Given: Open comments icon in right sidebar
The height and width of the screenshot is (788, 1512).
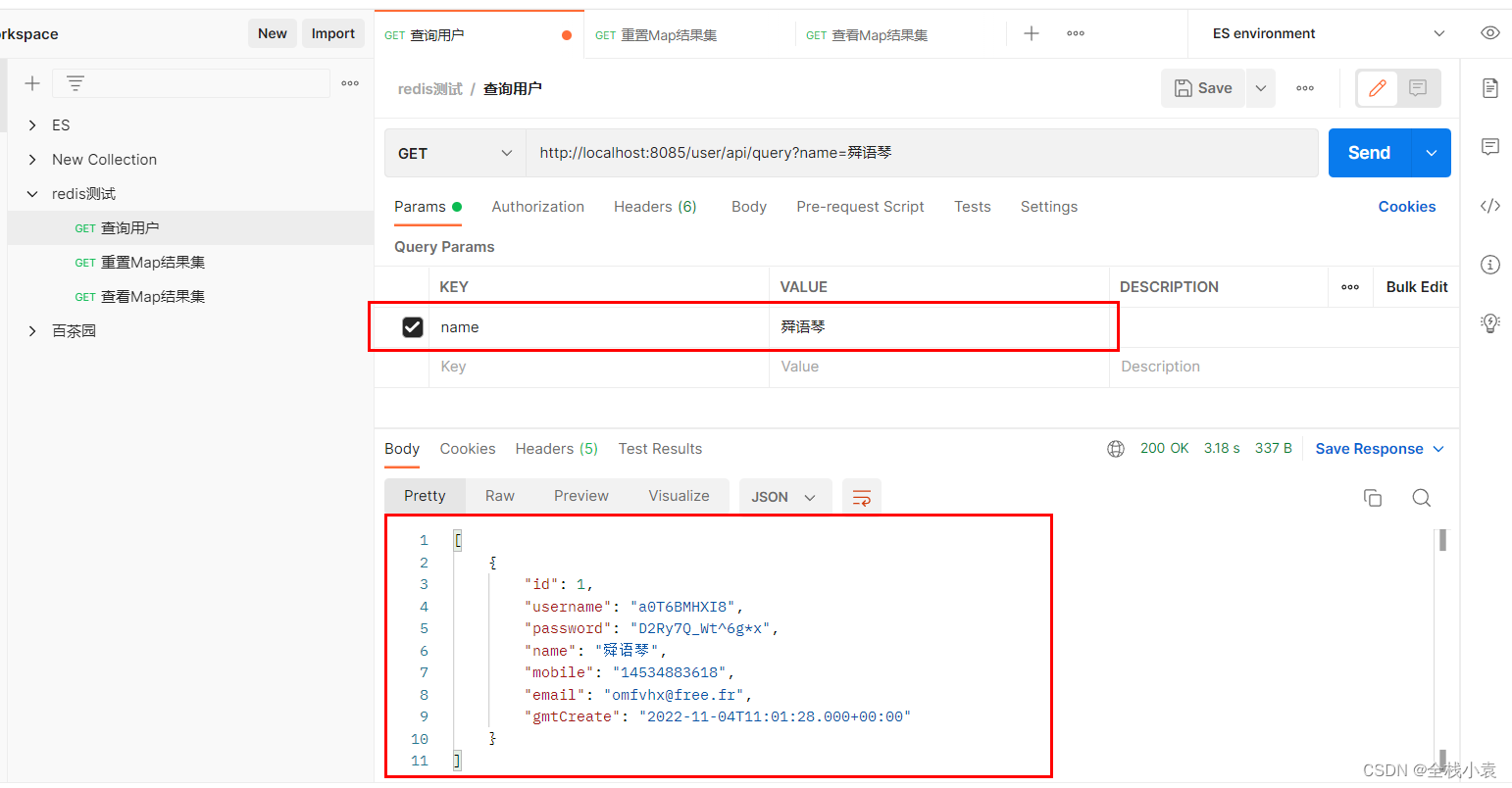Looking at the screenshot, I should click(1490, 147).
